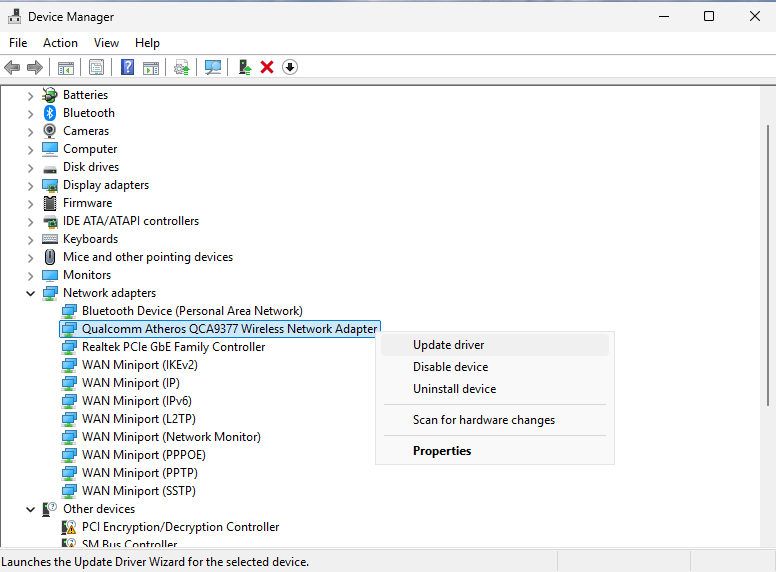Expand the Bluetooth category

point(30,113)
